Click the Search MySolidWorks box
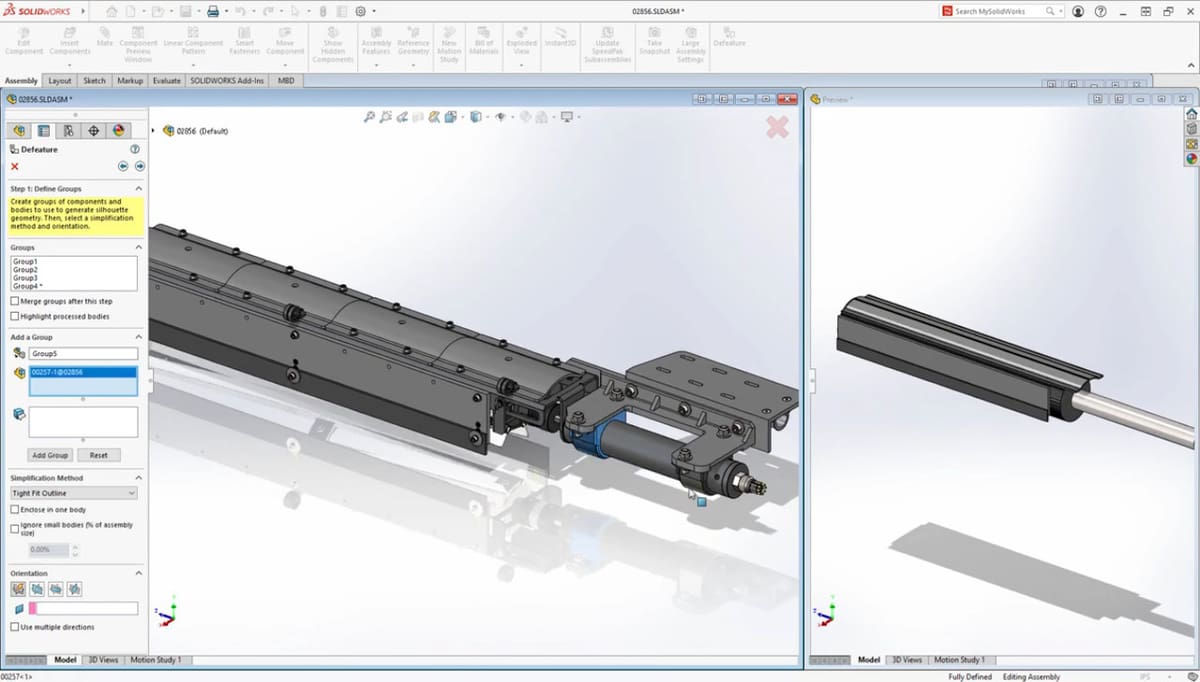 pos(1001,11)
